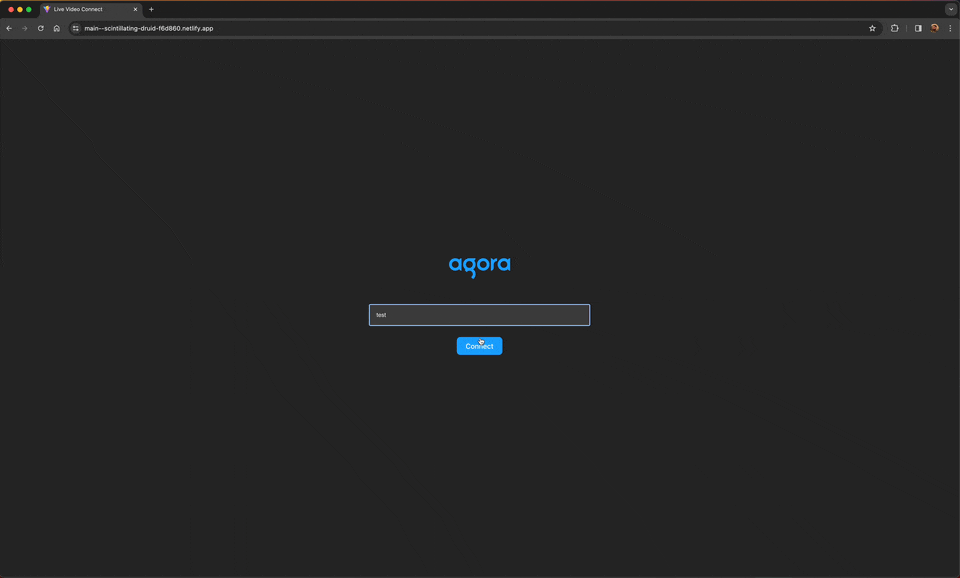This screenshot has height=578, width=960.
Task: Close the Live Video Connect tab
Action: (135, 9)
